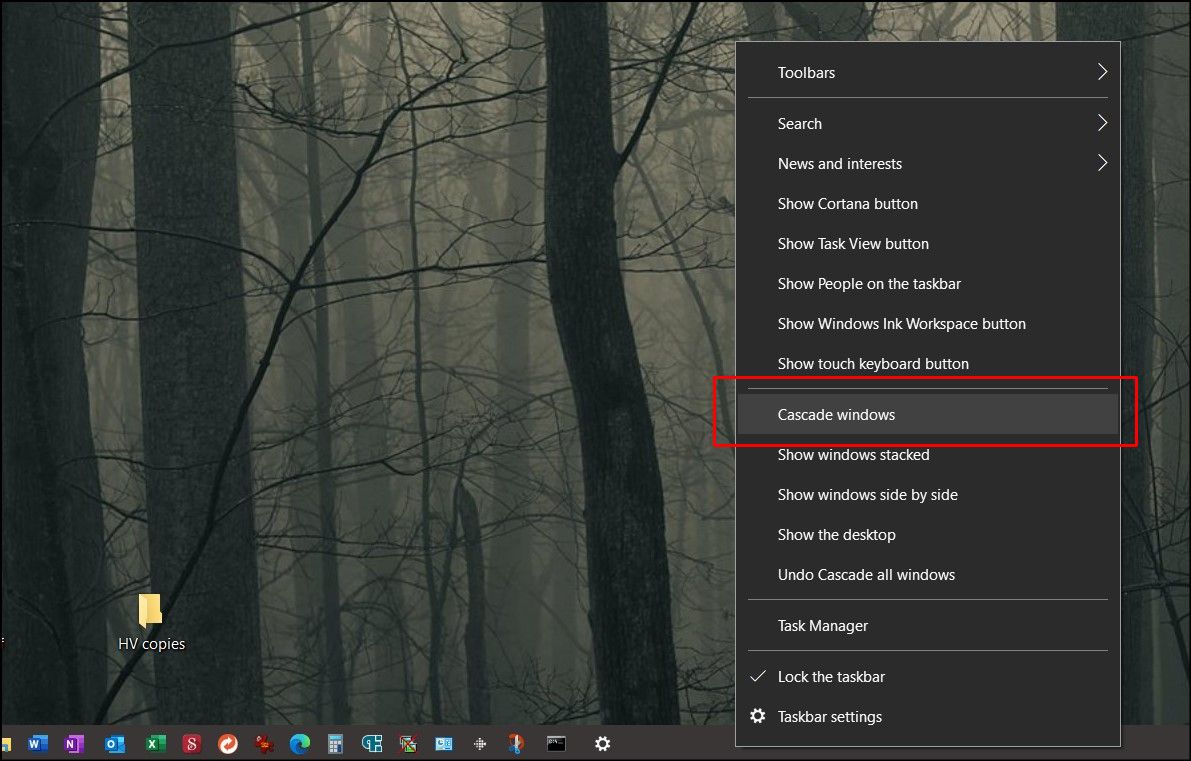The image size is (1191, 761).
Task: Click gear icon beside Taskbar settings
Action: coord(757,715)
